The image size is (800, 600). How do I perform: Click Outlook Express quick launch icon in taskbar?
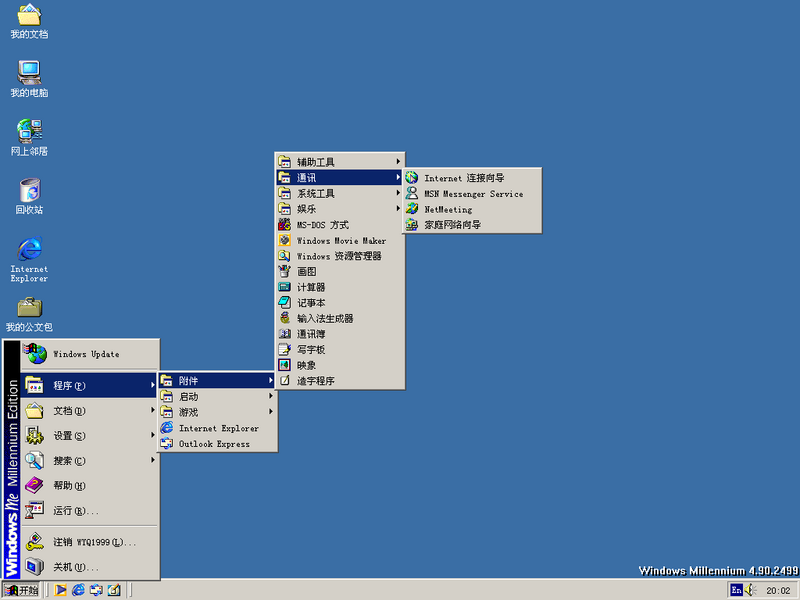click(96, 590)
